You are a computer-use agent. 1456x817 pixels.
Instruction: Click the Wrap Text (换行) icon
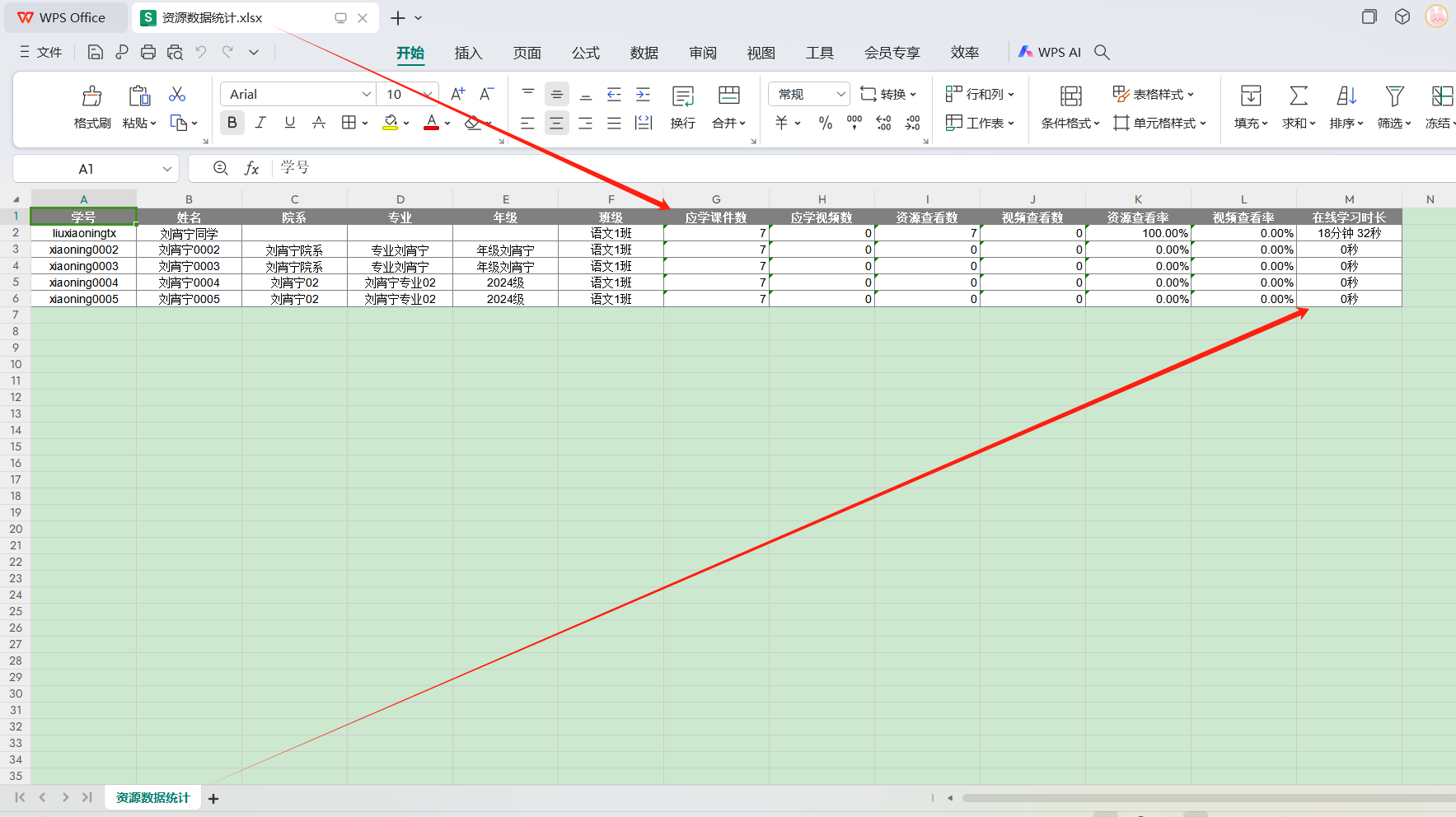point(682,96)
